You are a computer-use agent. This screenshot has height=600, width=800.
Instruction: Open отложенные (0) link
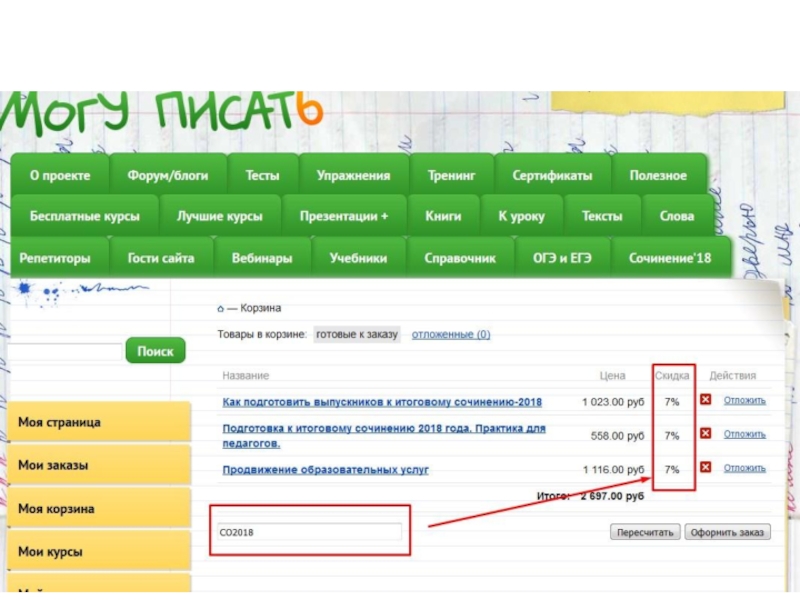click(451, 335)
